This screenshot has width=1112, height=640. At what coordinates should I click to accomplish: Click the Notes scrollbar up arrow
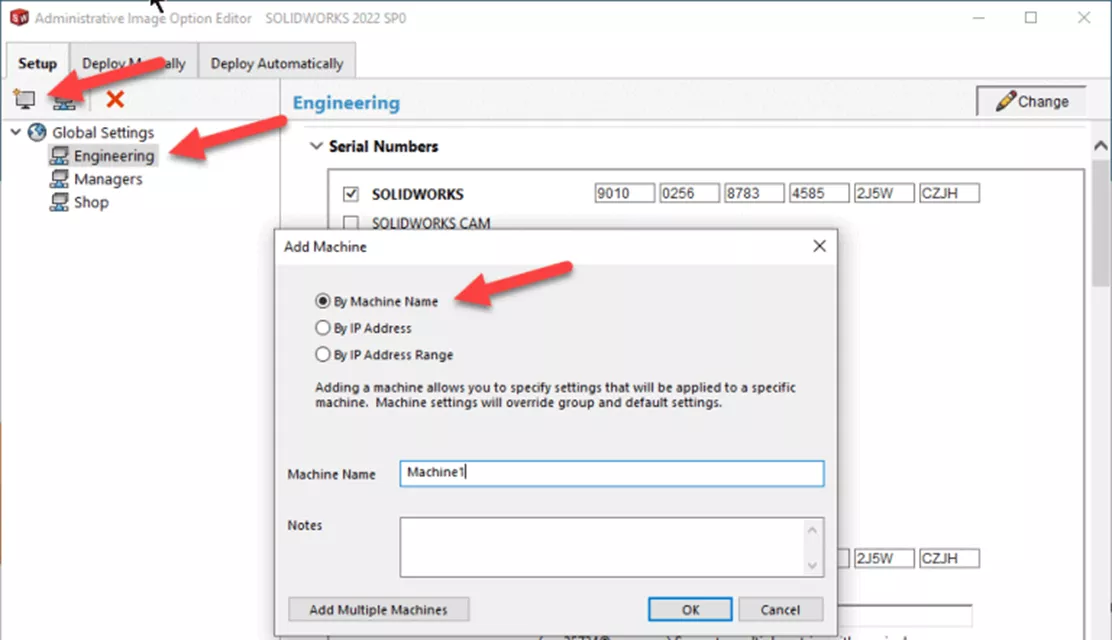tap(812, 530)
